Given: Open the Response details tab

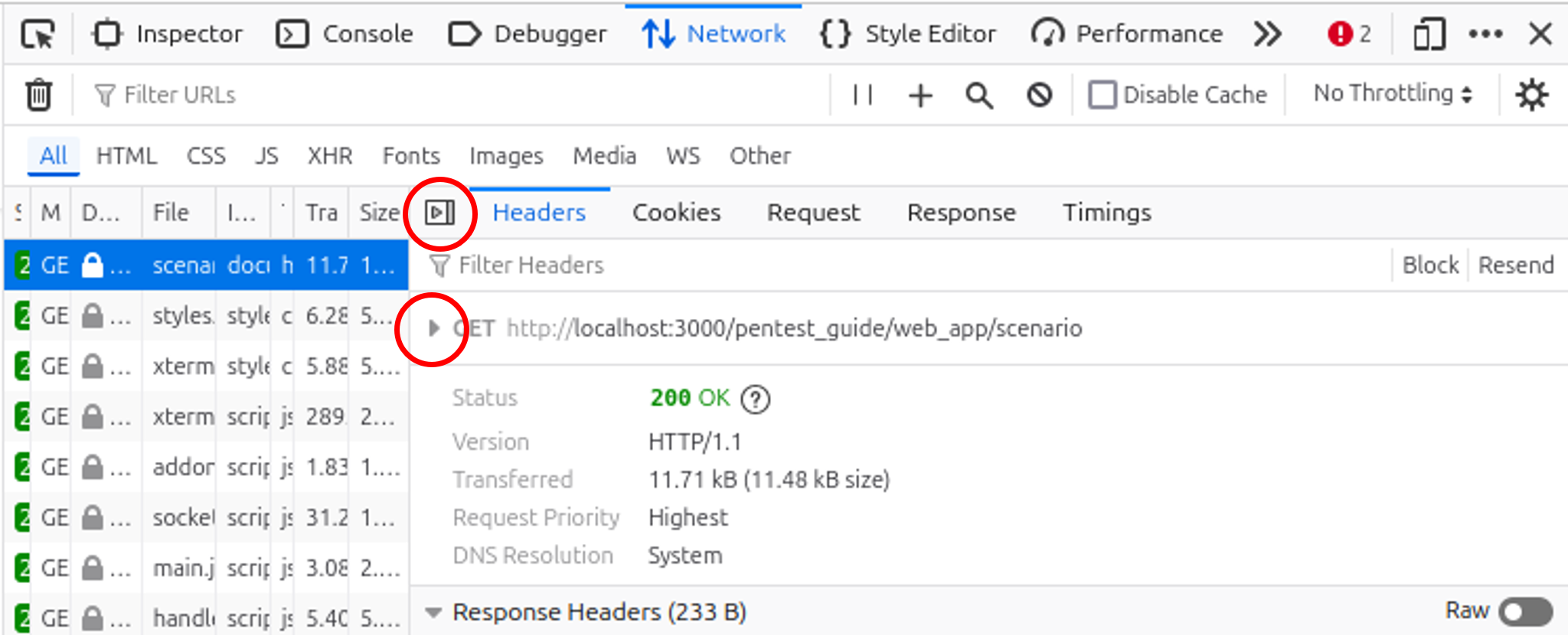Looking at the screenshot, I should click(961, 213).
